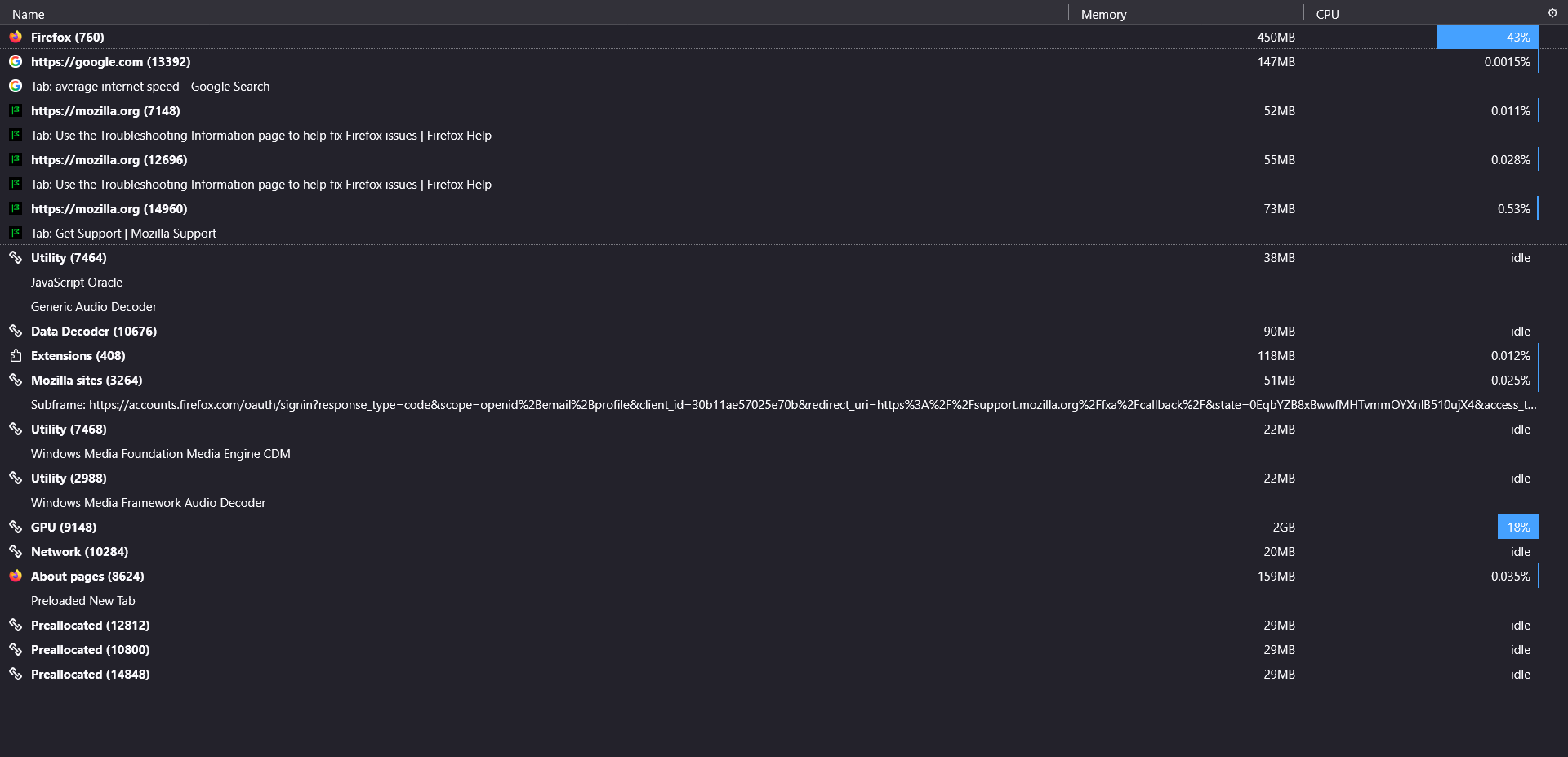Click the 147MB memory value for google.com
The image size is (1568, 757).
(x=1276, y=61)
